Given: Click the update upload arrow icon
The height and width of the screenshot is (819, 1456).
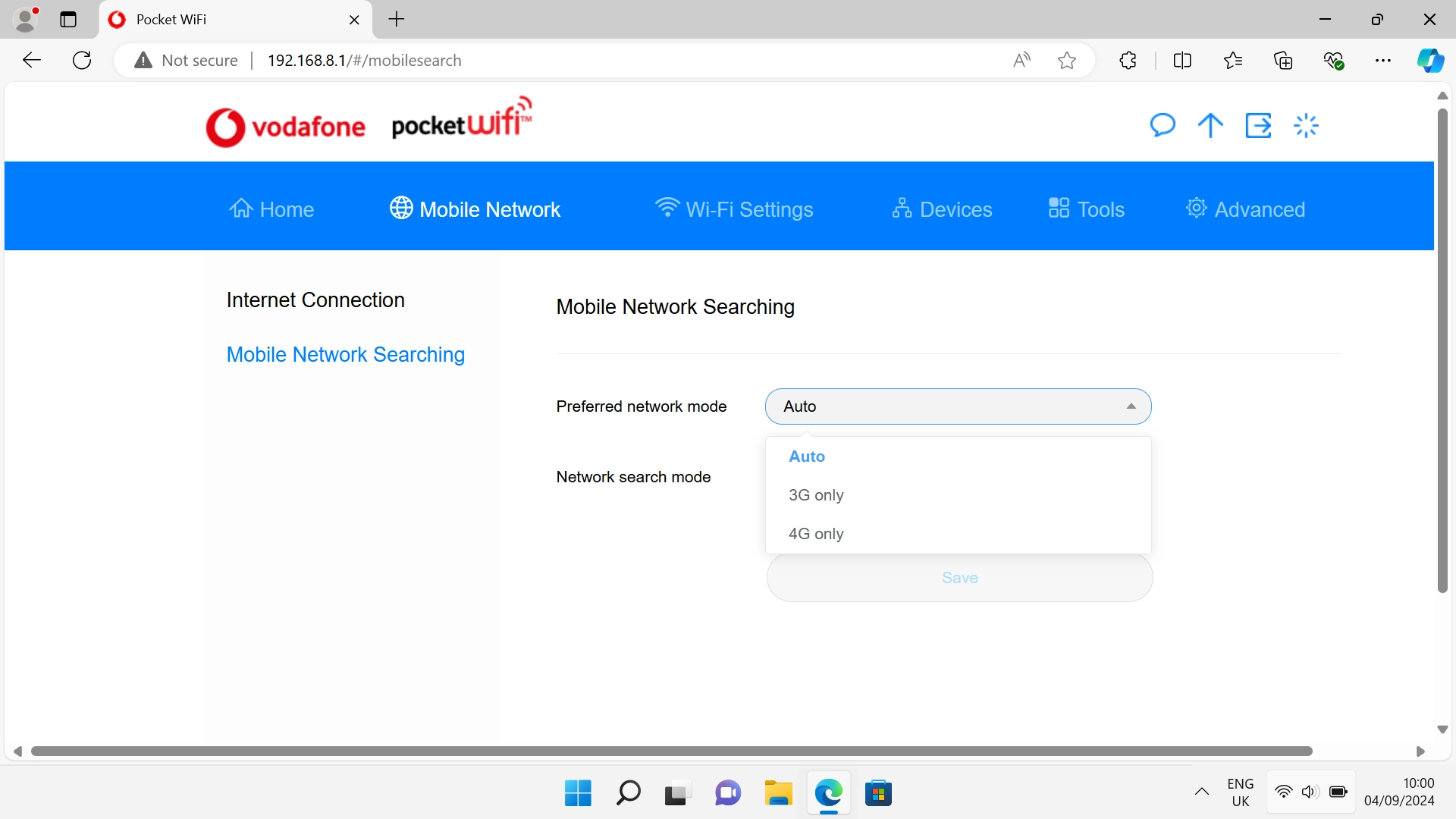Looking at the screenshot, I should 1210,125.
